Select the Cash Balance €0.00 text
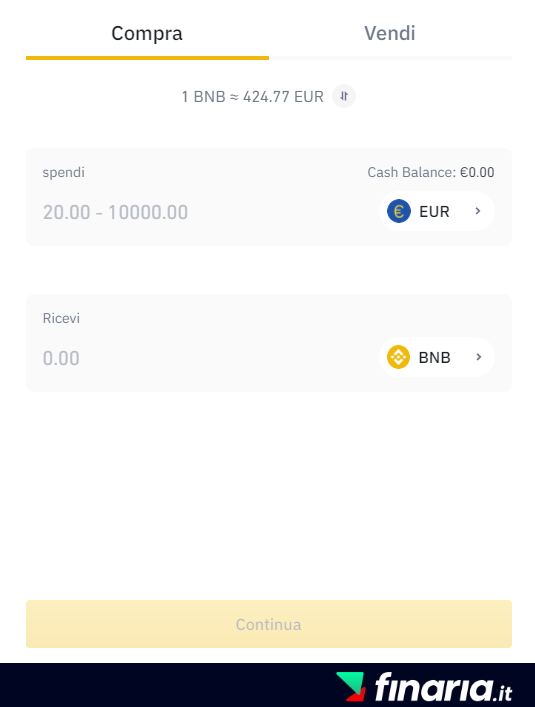Viewport: 535px width, 707px height. point(430,172)
